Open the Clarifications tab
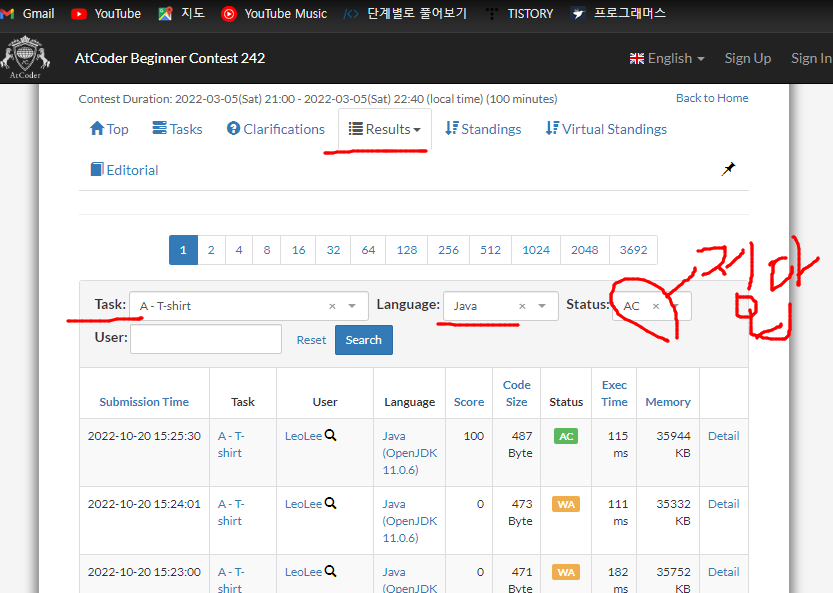833x593 pixels. (276, 129)
